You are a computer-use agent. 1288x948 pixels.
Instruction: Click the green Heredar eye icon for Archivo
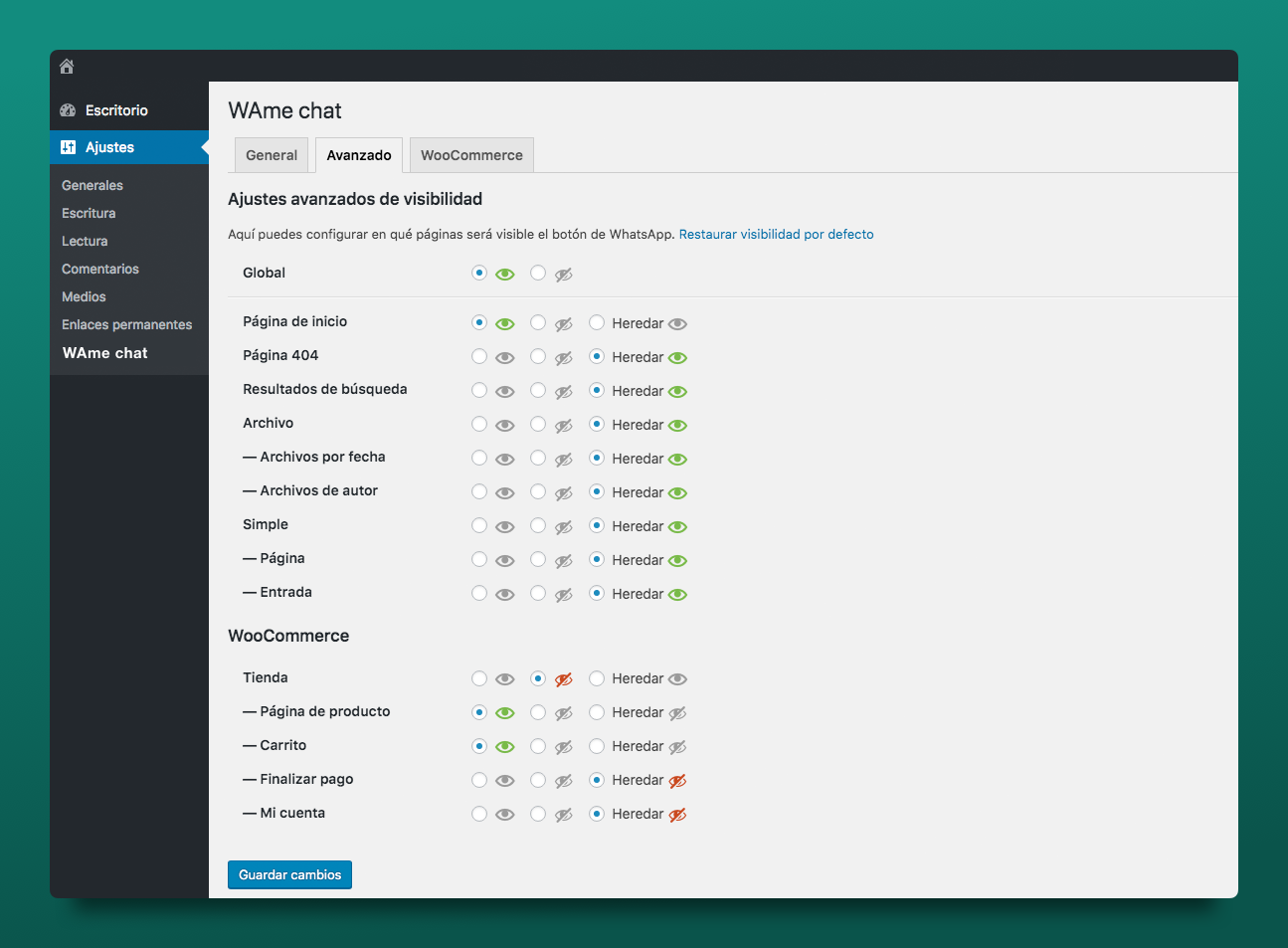(x=678, y=426)
